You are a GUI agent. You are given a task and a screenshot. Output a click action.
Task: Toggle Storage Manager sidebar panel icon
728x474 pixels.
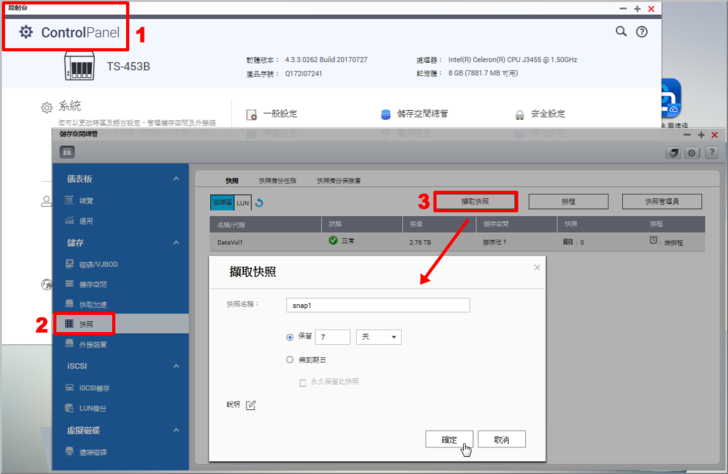pos(67,152)
